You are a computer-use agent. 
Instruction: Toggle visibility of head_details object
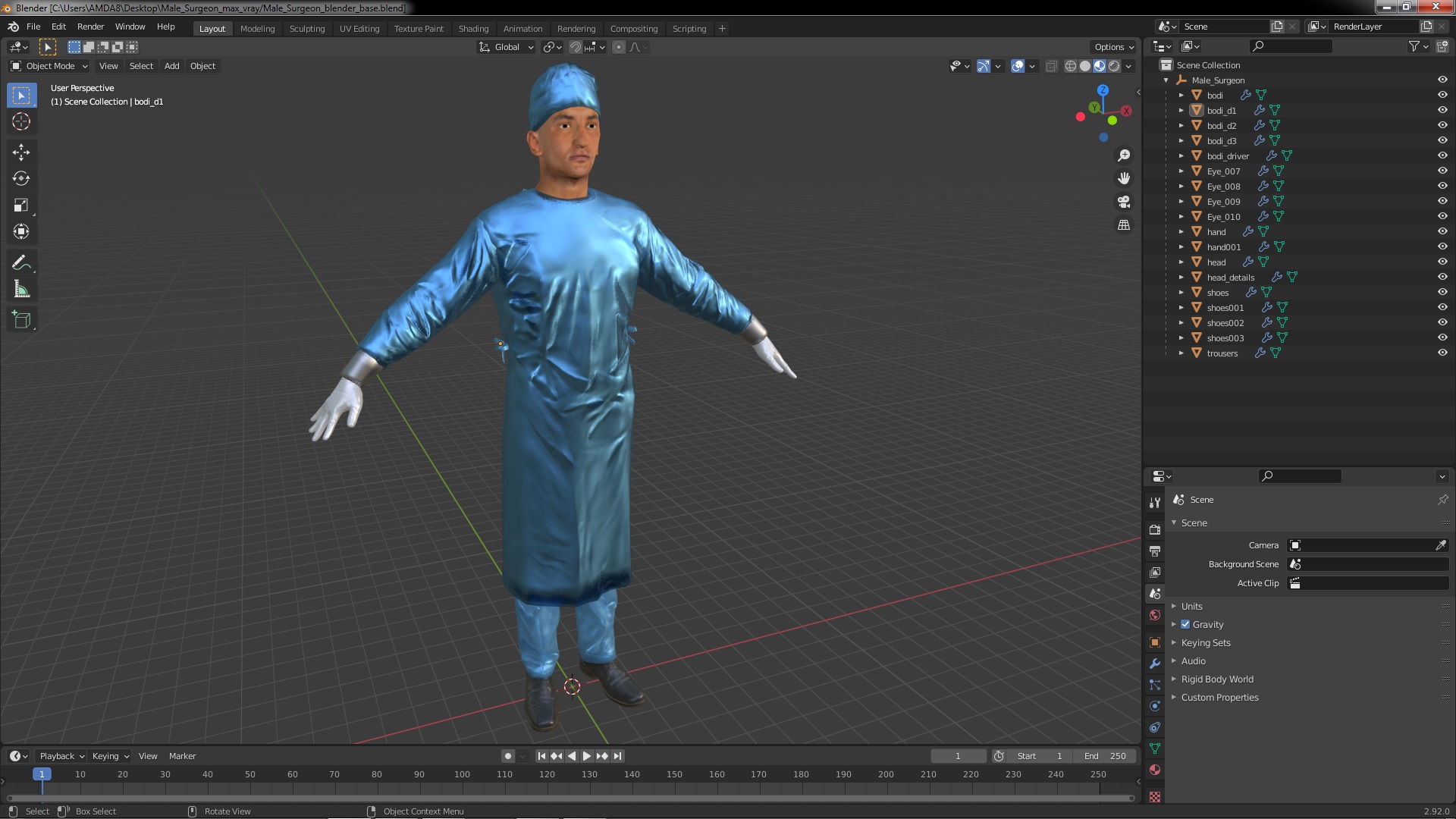pyautogui.click(x=1442, y=278)
